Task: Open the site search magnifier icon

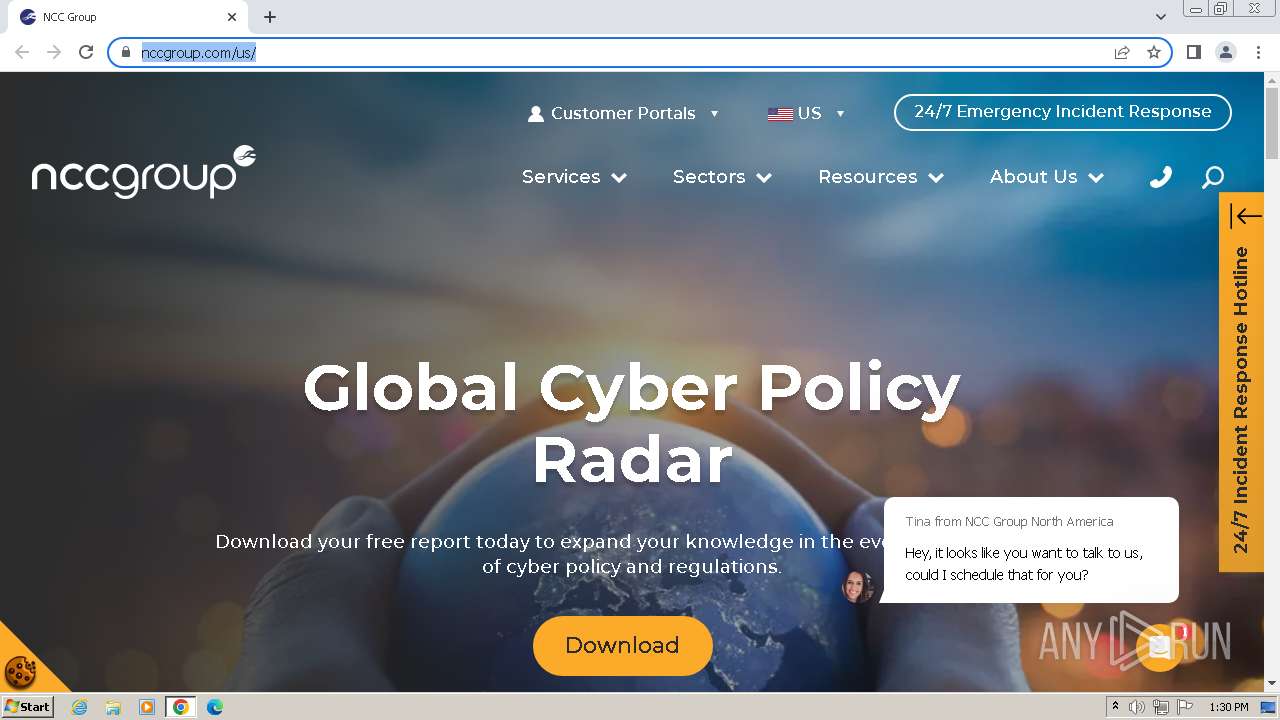Action: 1213,177
